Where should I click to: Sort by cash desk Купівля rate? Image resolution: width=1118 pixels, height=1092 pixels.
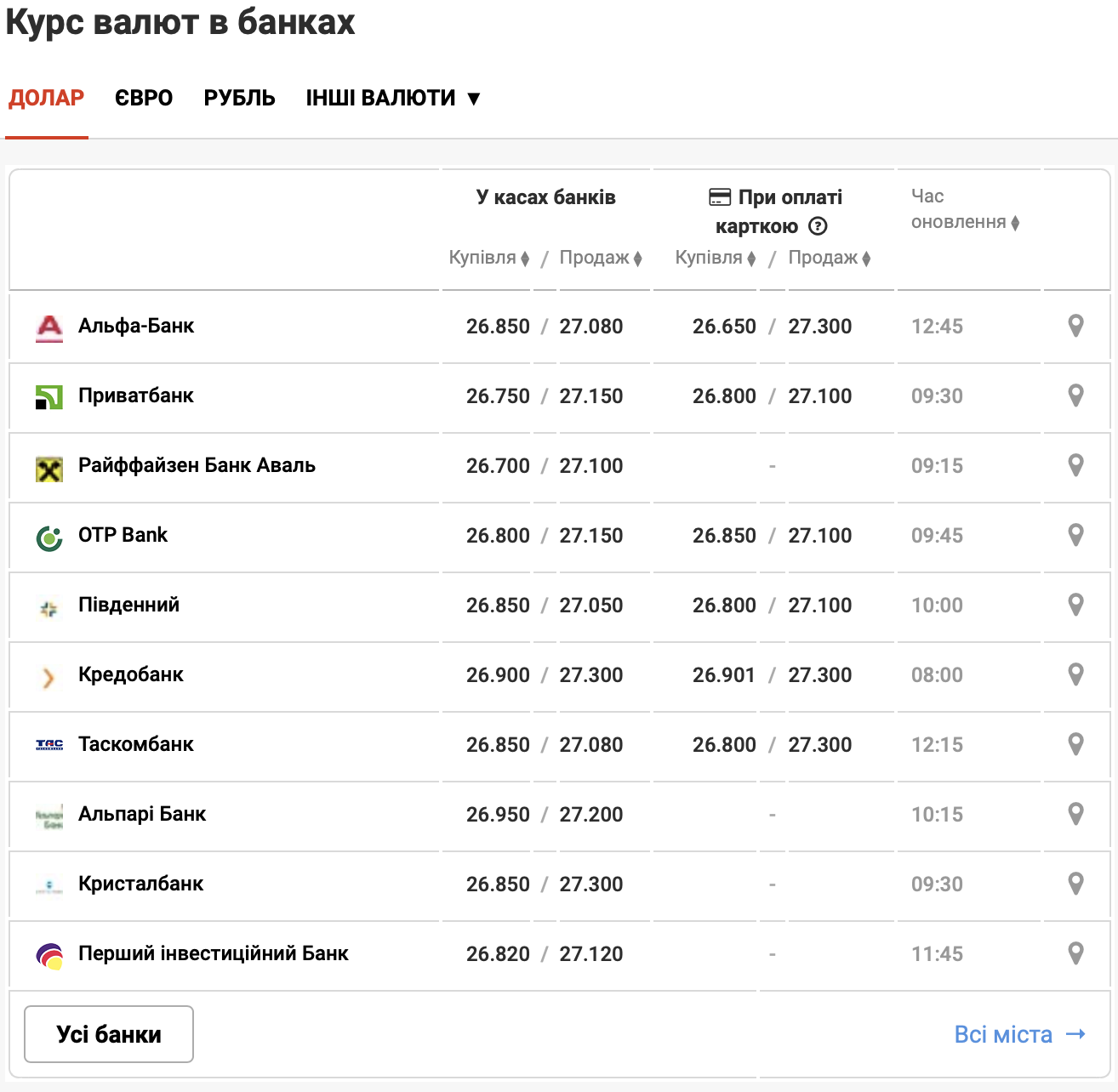point(489,258)
